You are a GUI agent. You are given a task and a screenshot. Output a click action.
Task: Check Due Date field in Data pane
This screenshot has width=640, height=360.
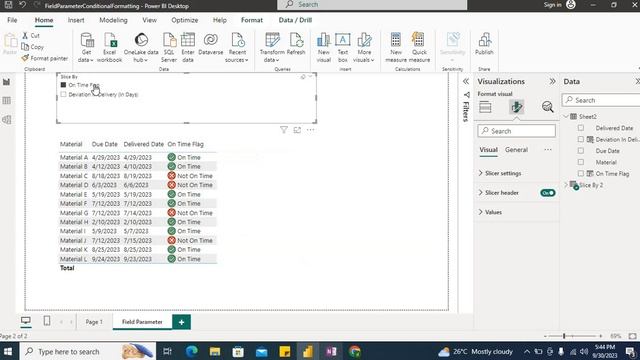click(x=581, y=151)
